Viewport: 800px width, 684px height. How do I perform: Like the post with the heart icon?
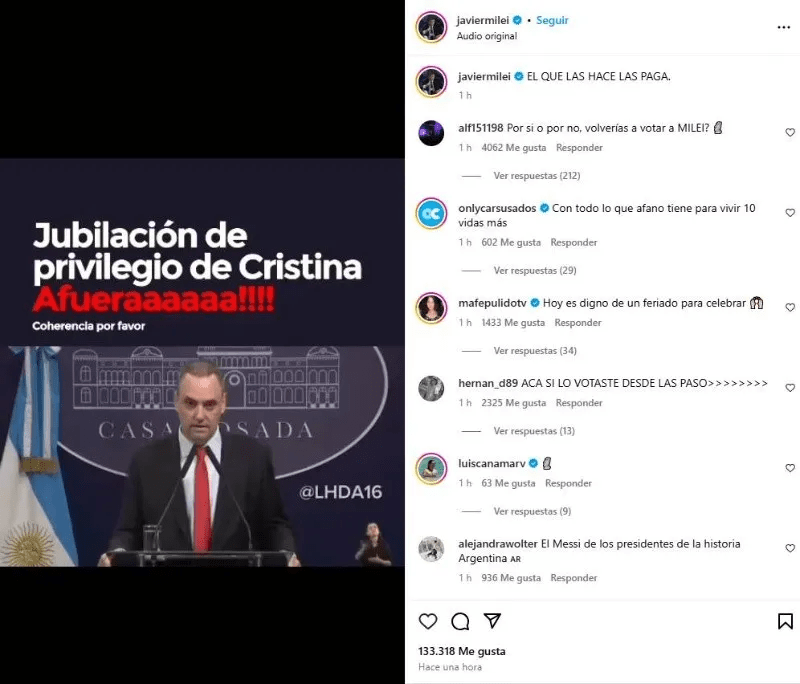click(428, 621)
